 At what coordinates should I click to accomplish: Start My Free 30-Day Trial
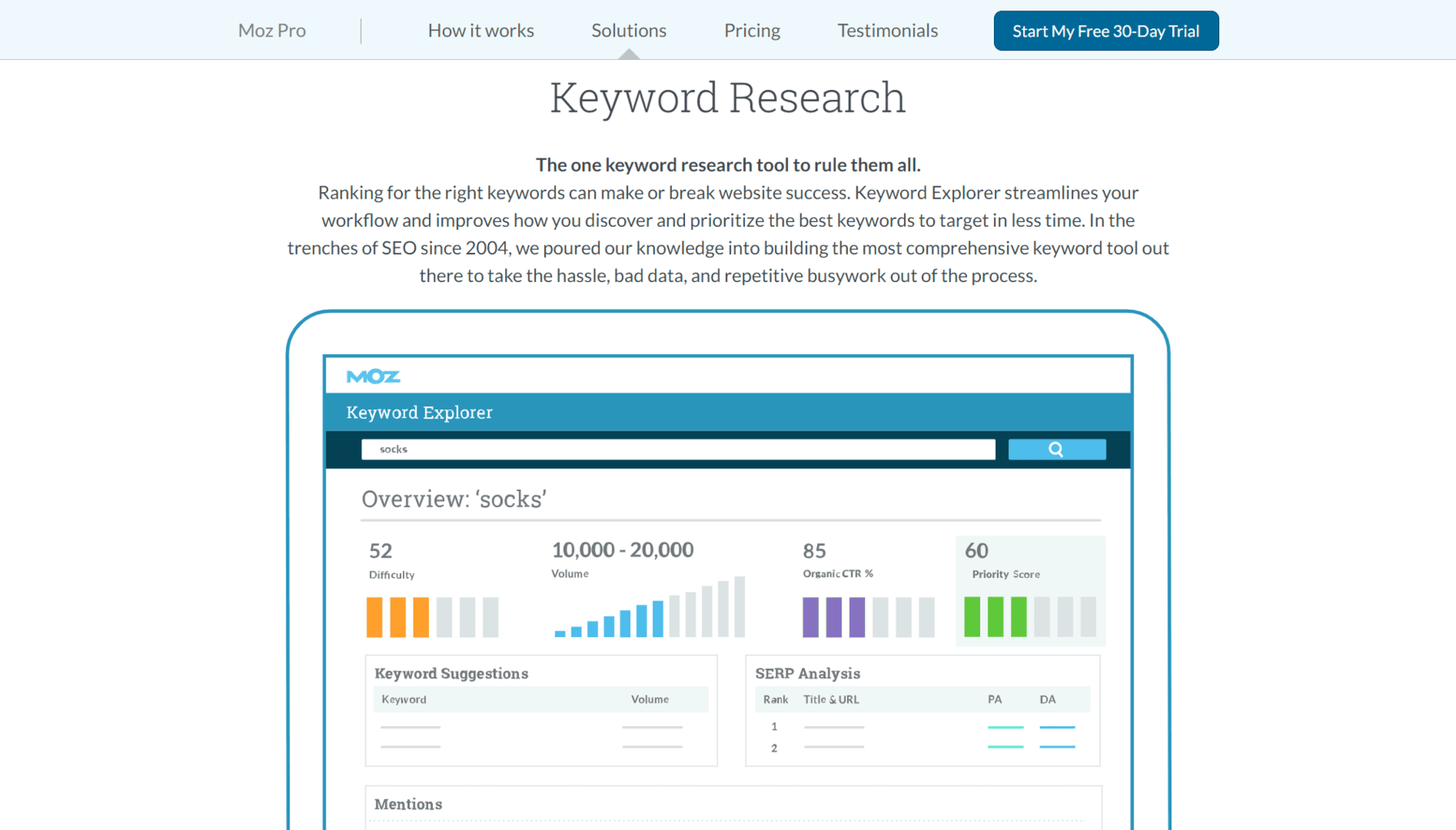click(x=1105, y=30)
